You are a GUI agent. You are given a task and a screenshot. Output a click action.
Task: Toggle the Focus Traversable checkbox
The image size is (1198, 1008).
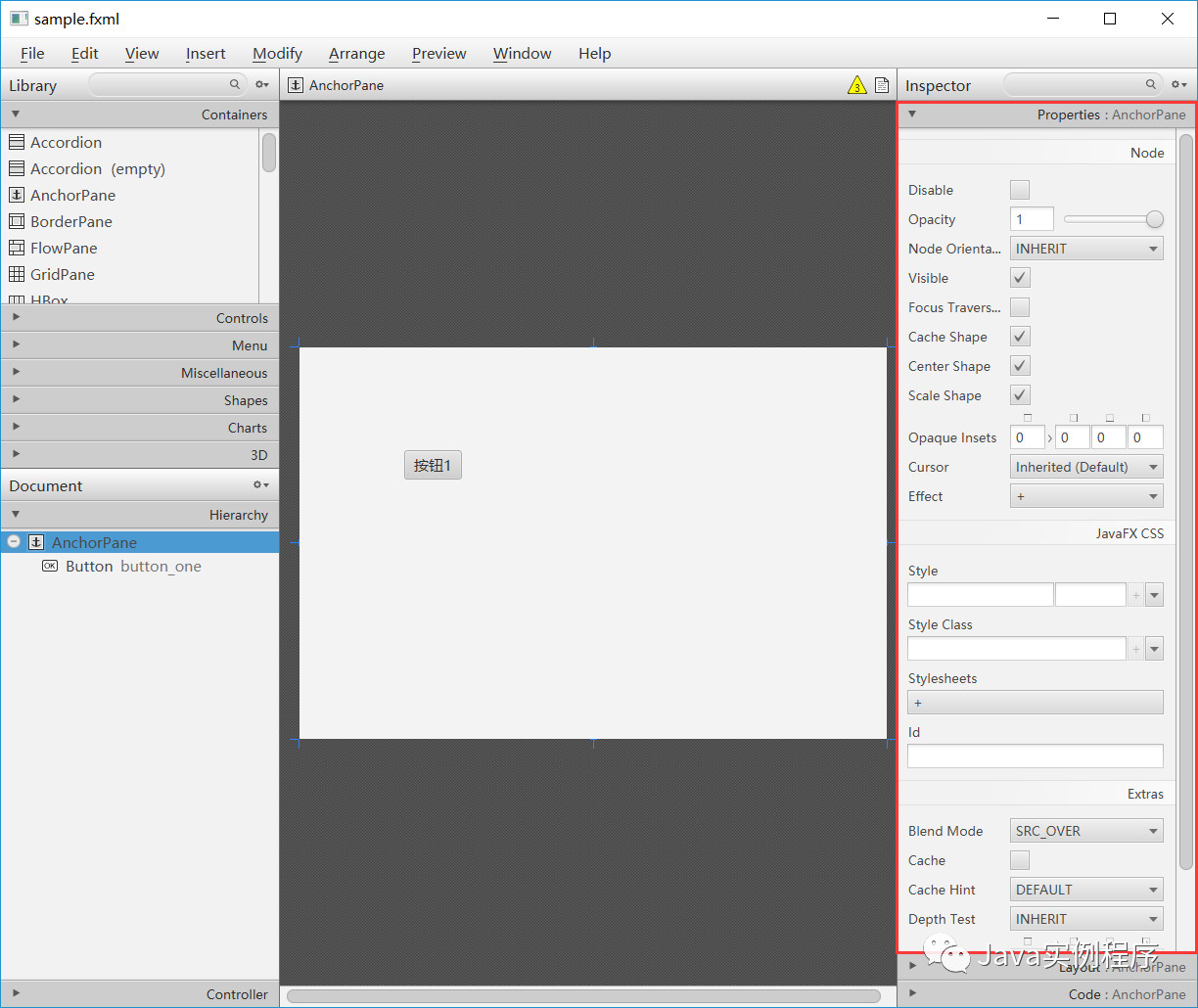tap(1019, 306)
